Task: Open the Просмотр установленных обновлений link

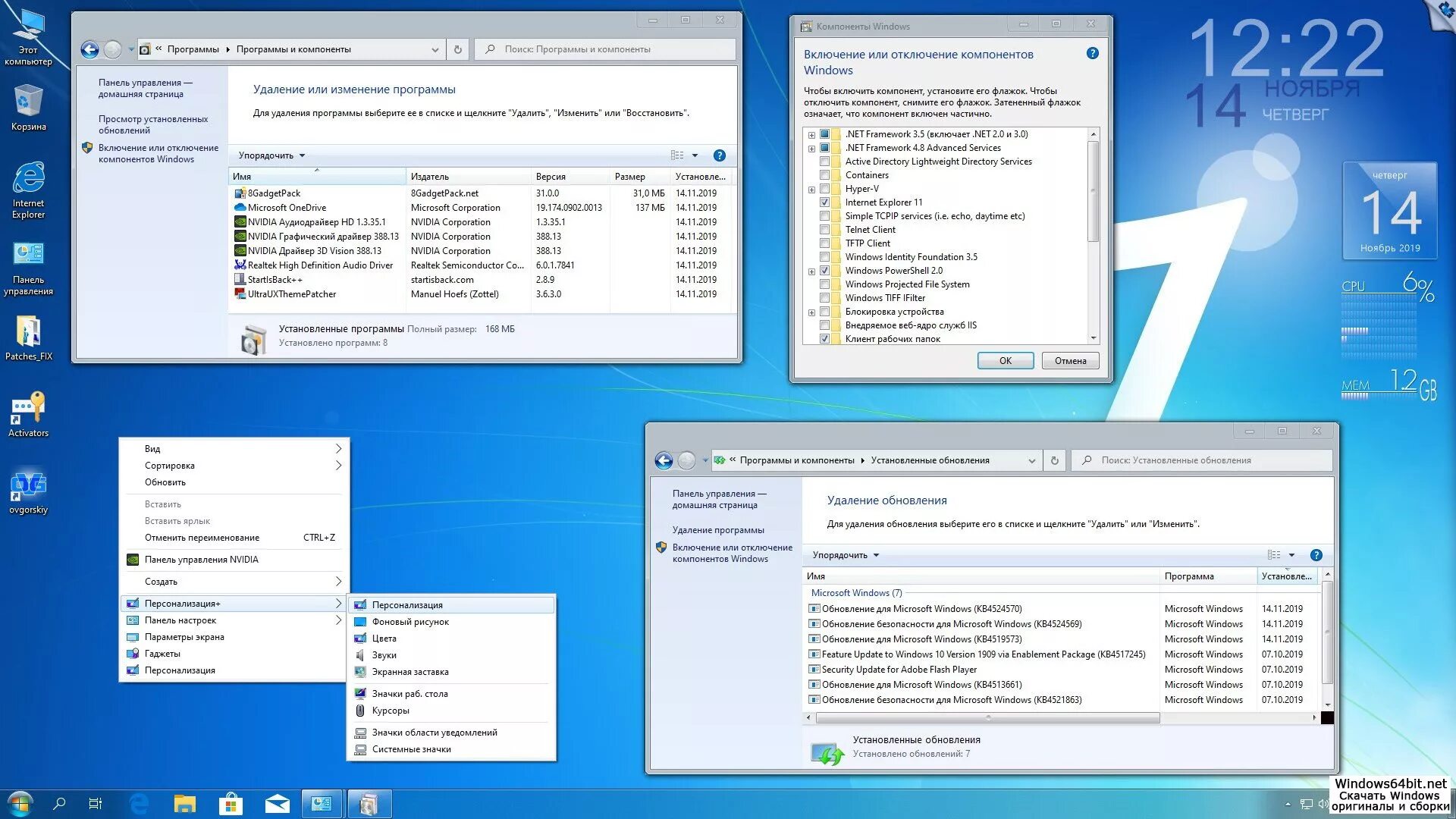Action: point(152,124)
